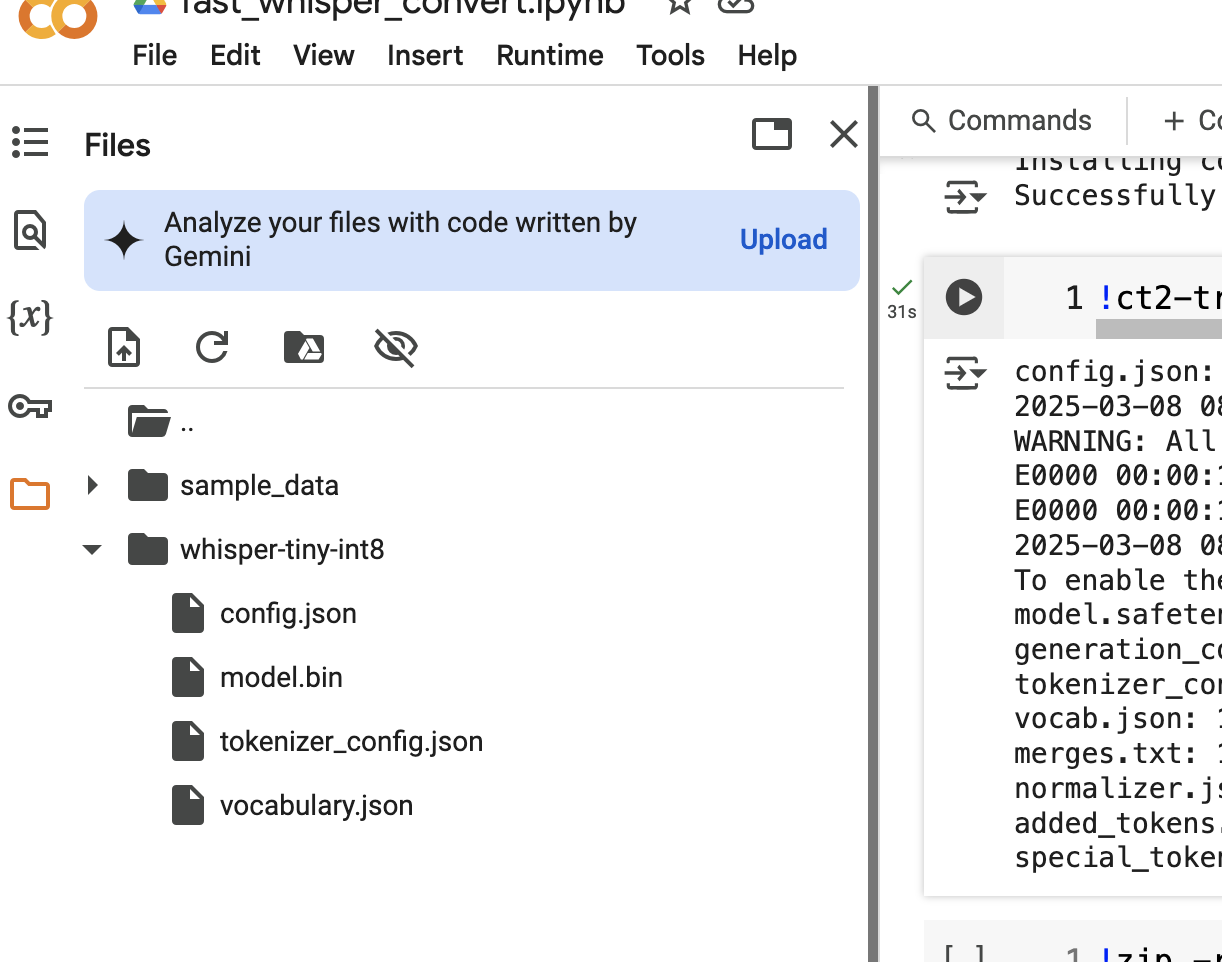Open the Commands search button
The height and width of the screenshot is (962, 1222).
1002,121
